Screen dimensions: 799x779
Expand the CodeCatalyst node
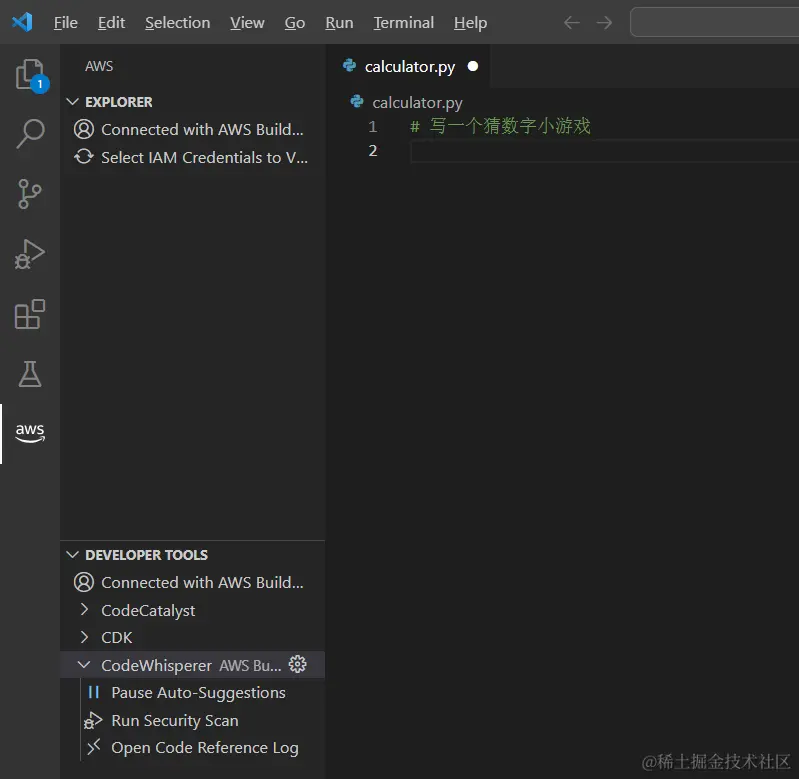pos(85,610)
